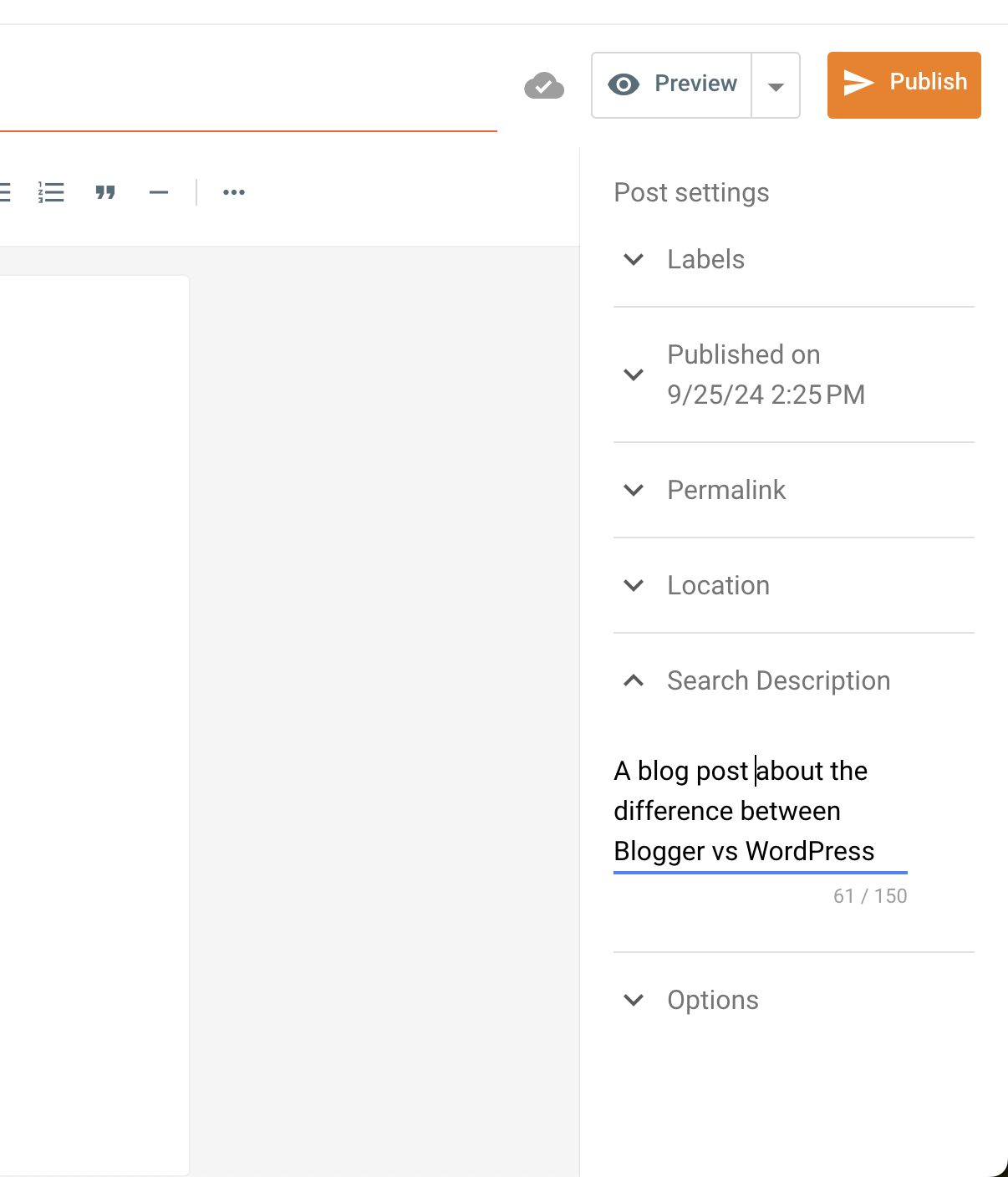Click the cloud saved status icon
1008x1177 pixels.
coord(544,85)
